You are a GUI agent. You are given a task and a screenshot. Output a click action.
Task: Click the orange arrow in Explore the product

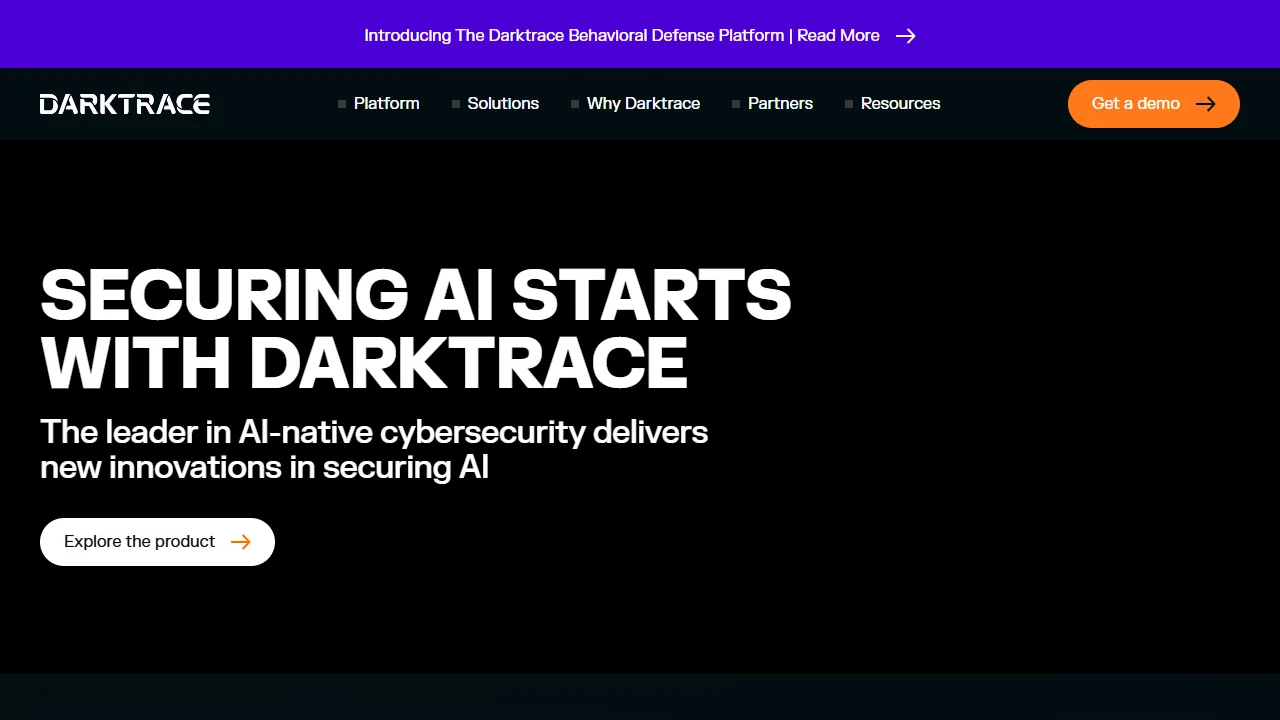[241, 542]
